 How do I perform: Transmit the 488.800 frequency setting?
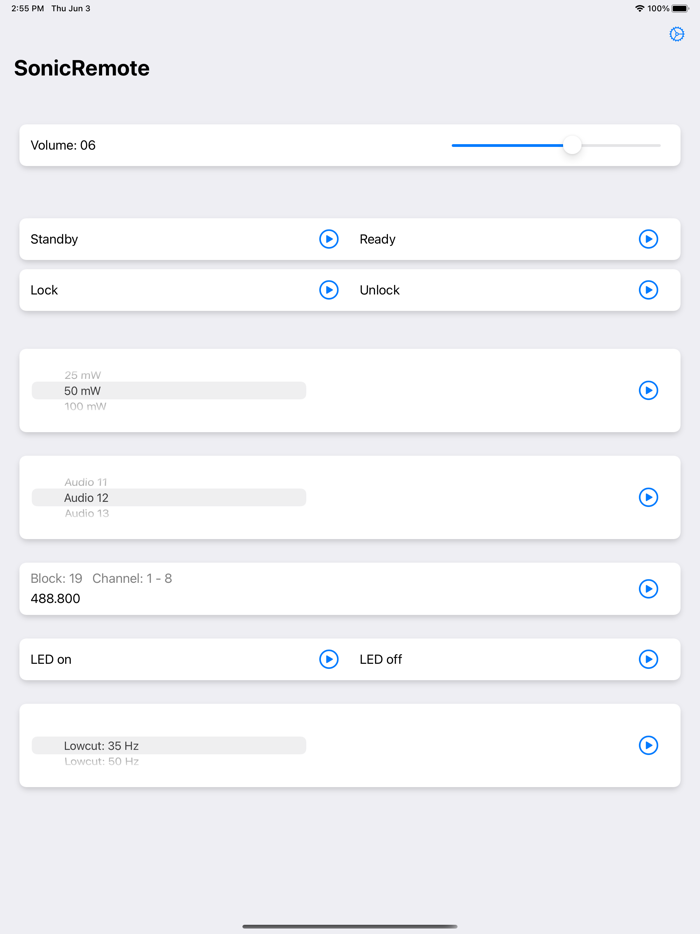(649, 589)
